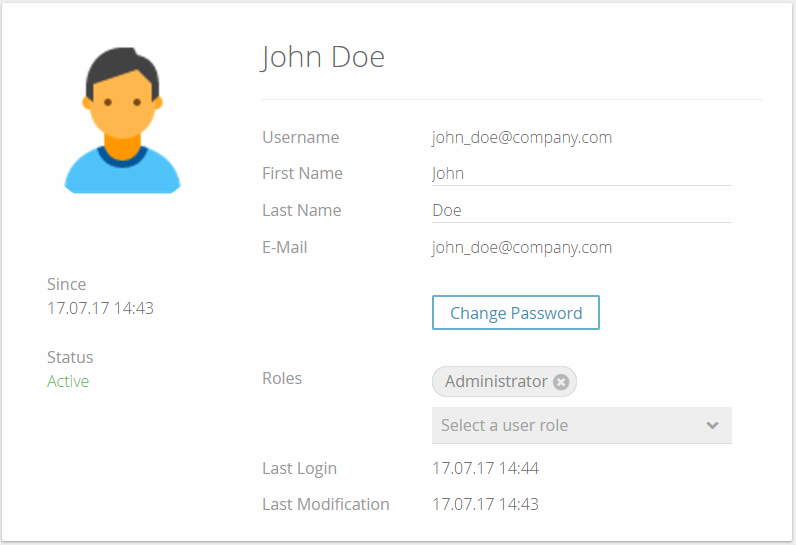The height and width of the screenshot is (545, 796).
Task: Edit the Last Name field
Action: tap(582, 211)
